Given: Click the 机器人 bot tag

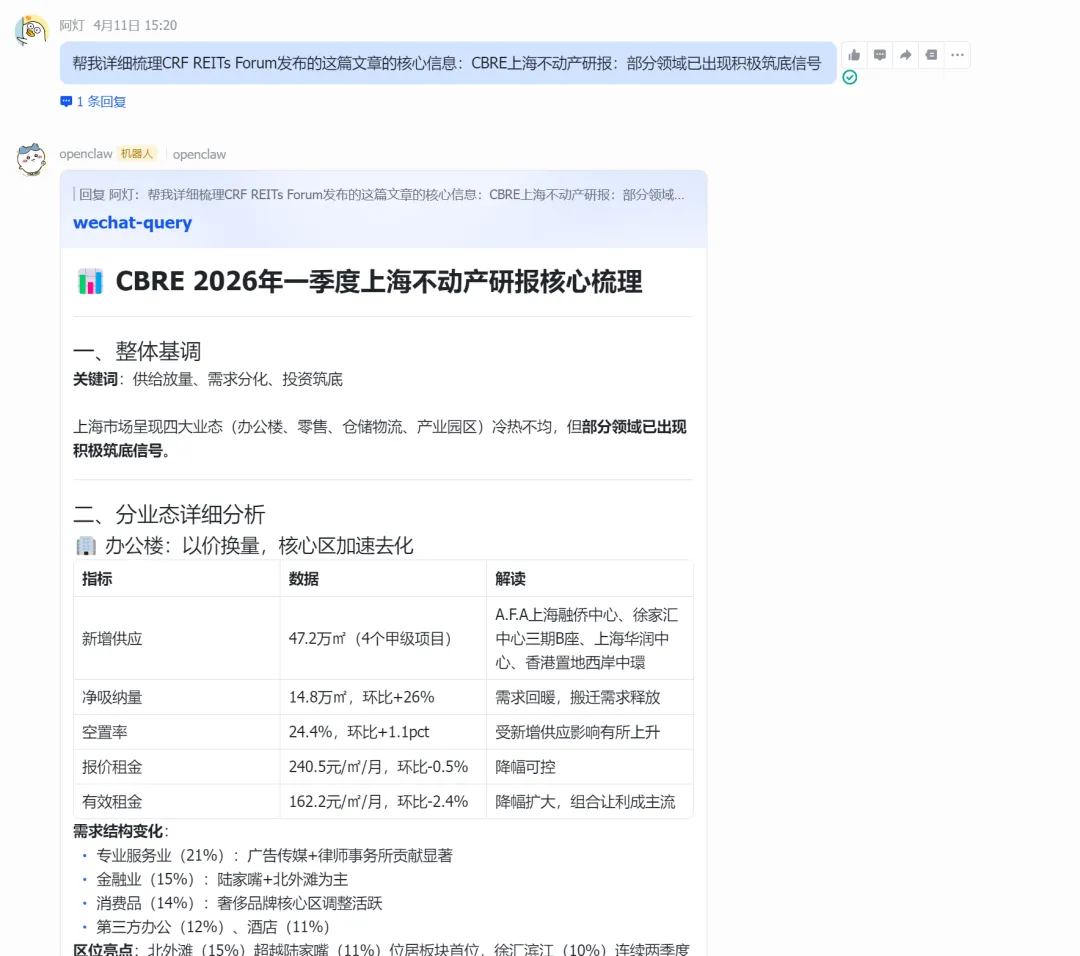Looking at the screenshot, I should 136,154.
